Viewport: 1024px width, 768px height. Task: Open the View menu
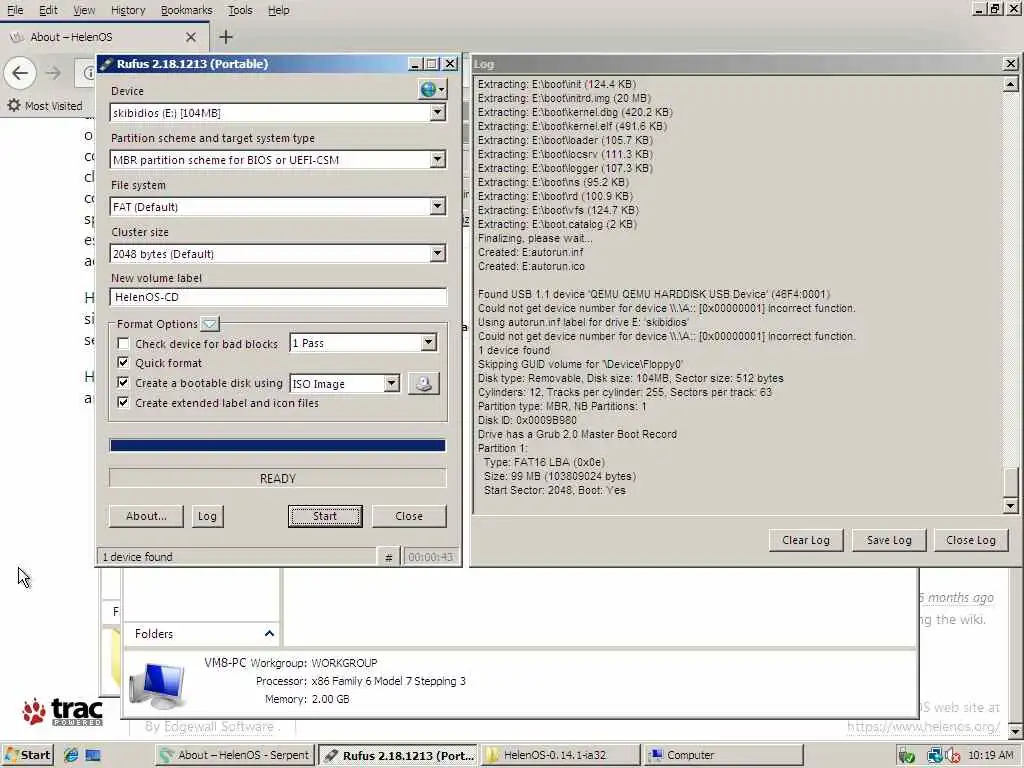pos(84,10)
